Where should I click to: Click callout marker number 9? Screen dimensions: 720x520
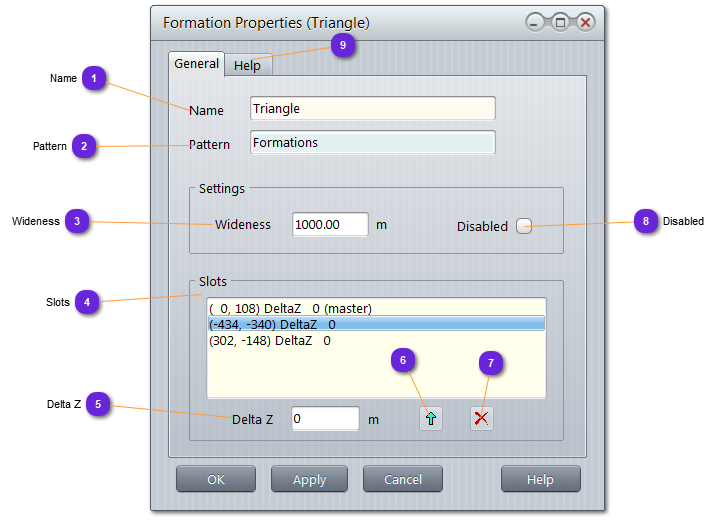coord(344,45)
